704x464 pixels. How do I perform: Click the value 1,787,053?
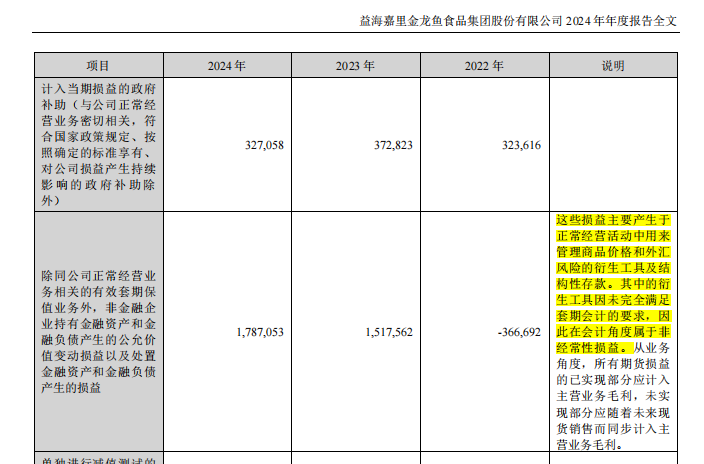260,332
